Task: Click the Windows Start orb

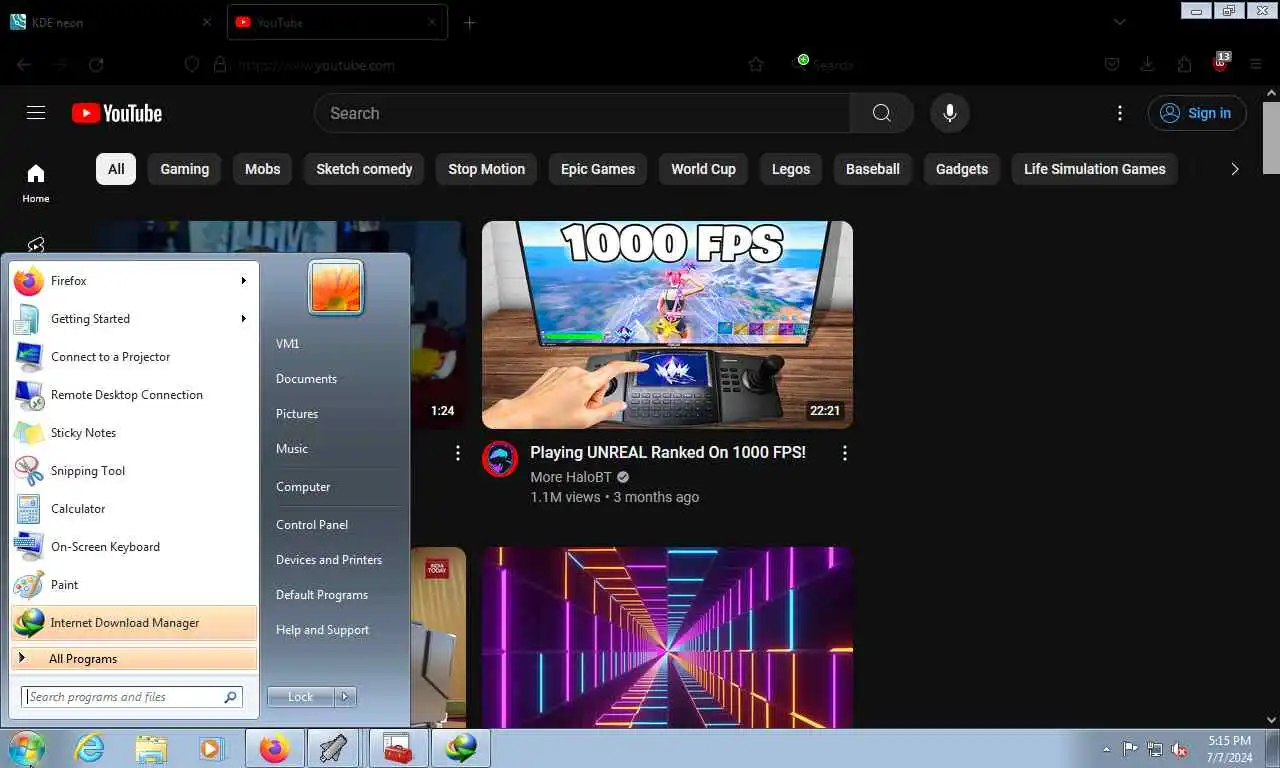Action: 27,748
